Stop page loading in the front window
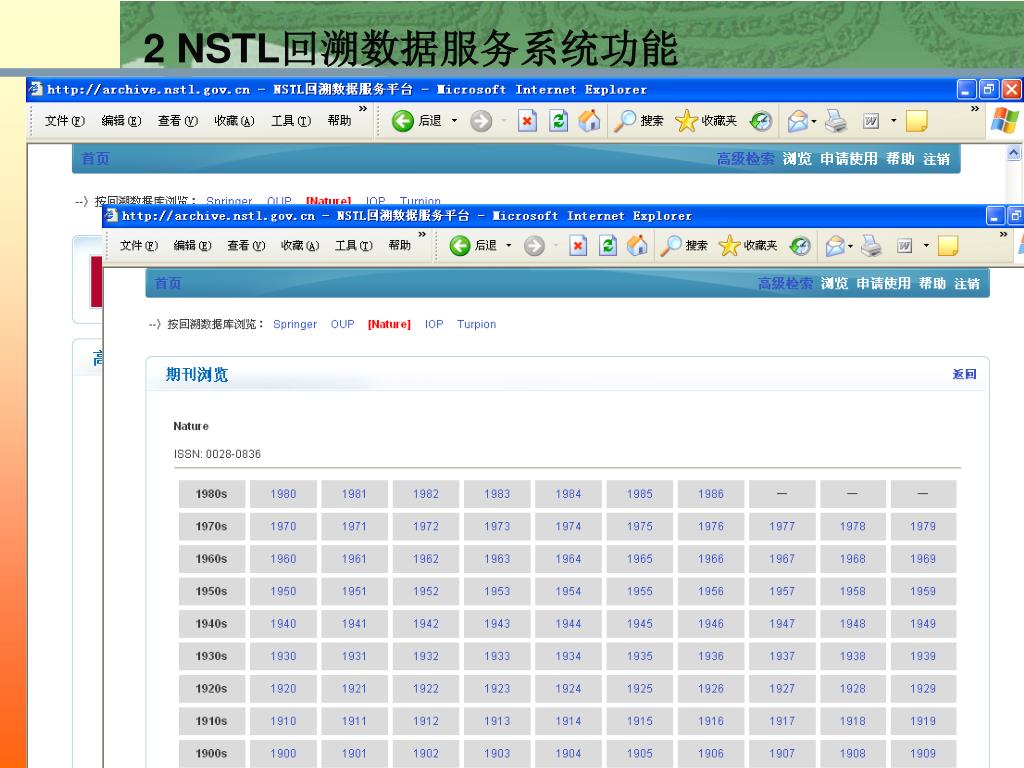 (x=578, y=246)
